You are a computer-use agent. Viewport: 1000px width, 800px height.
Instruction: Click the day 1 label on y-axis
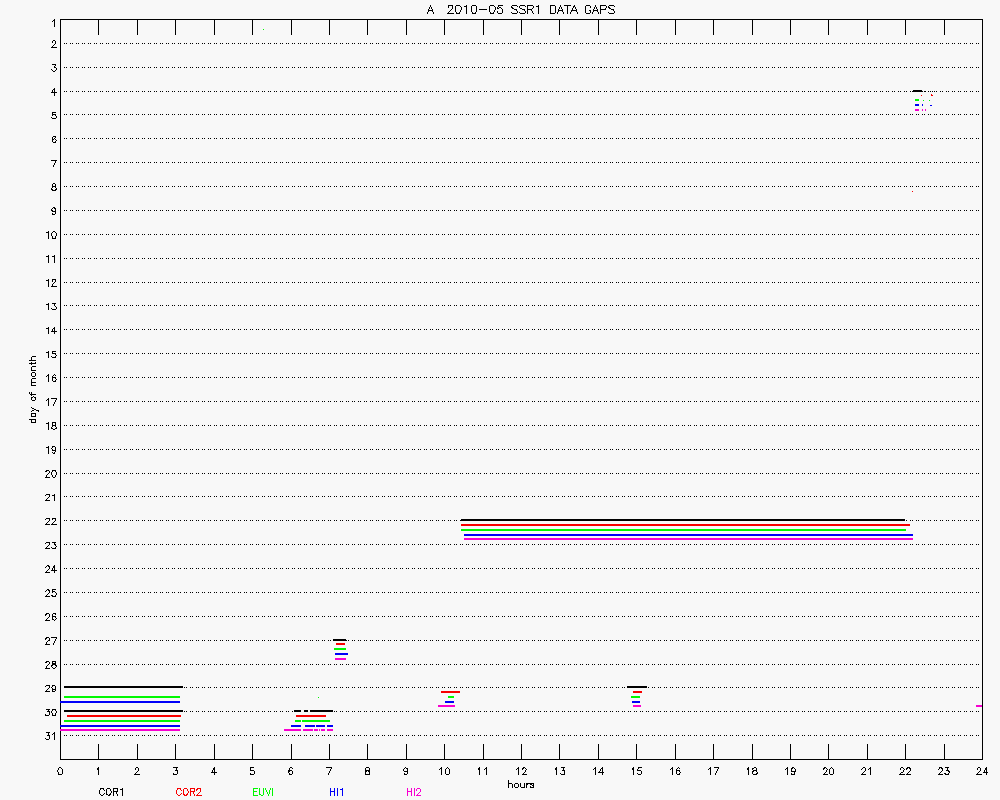[51, 20]
